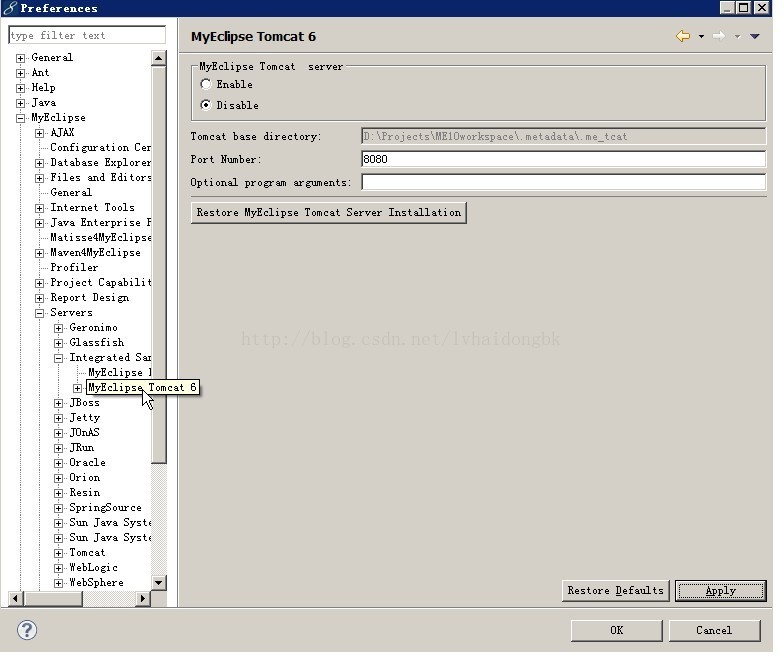Click the back navigation arrow icon
The height and width of the screenshot is (657, 782).
point(683,36)
